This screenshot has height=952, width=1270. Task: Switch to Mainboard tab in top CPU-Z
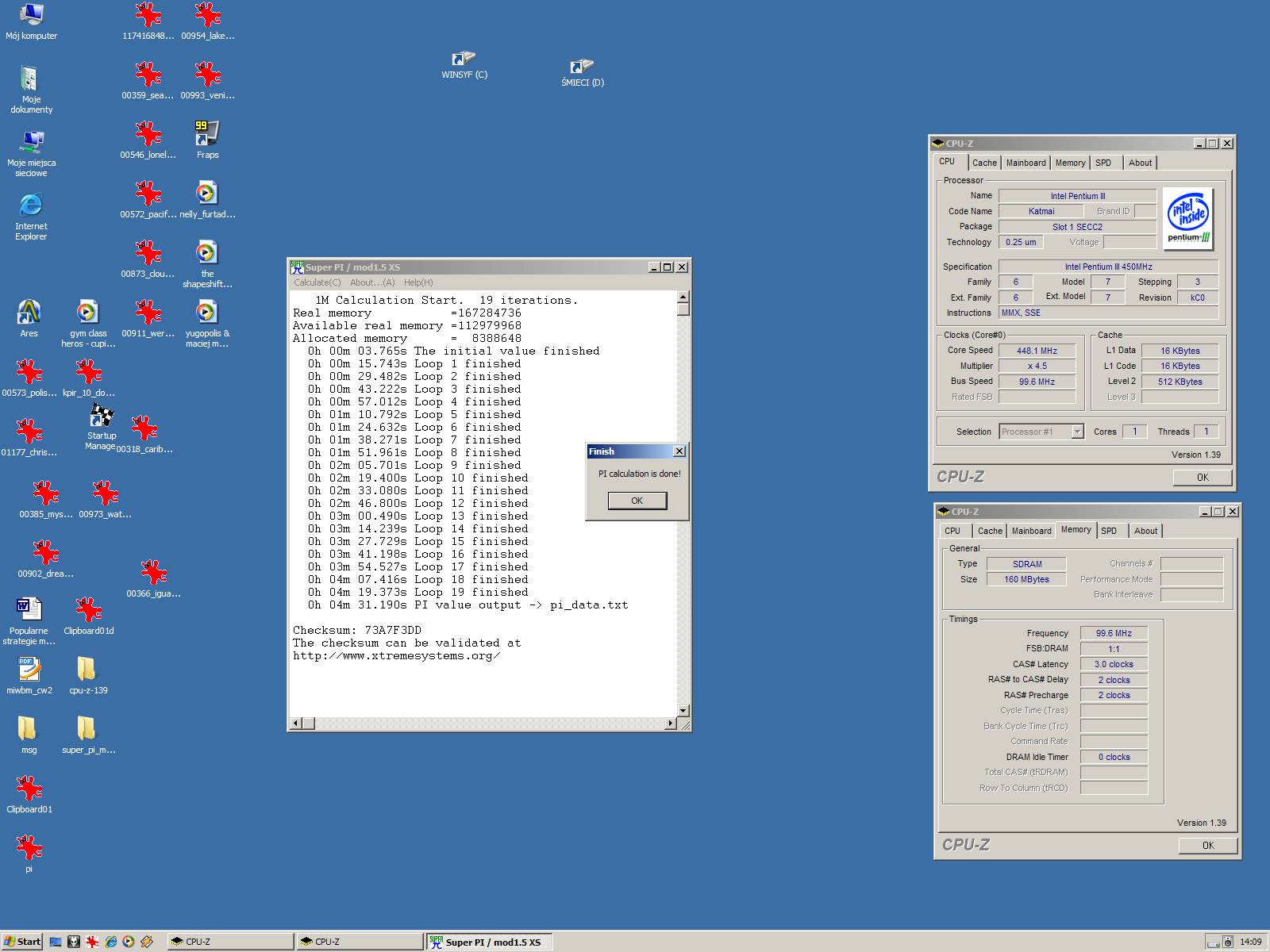[1026, 163]
